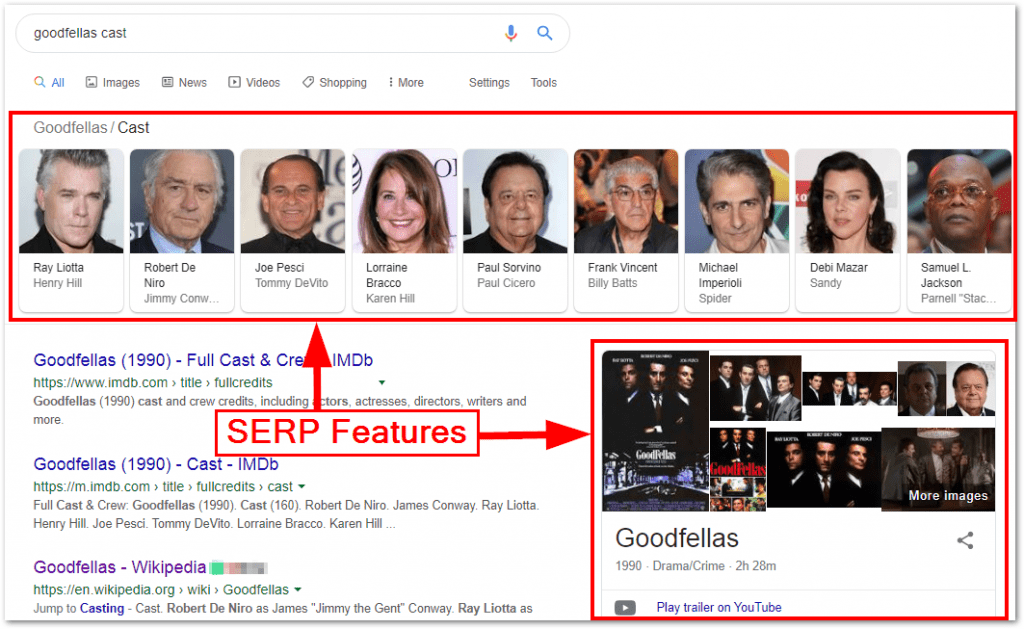Click the YouTube play icon beside trailer link
The width and height of the screenshot is (1024, 629).
click(x=625, y=608)
